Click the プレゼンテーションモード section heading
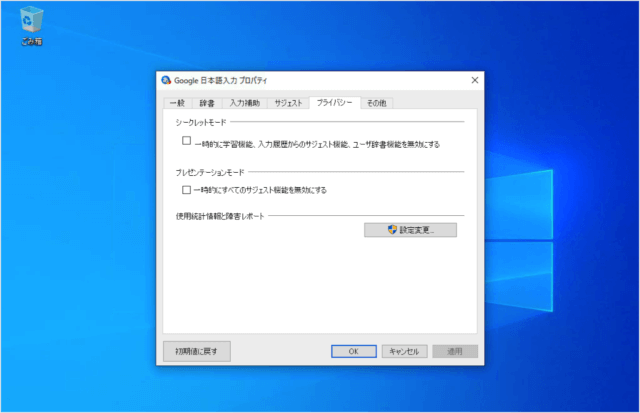Viewport: 640px width, 413px height. click(x=210, y=173)
